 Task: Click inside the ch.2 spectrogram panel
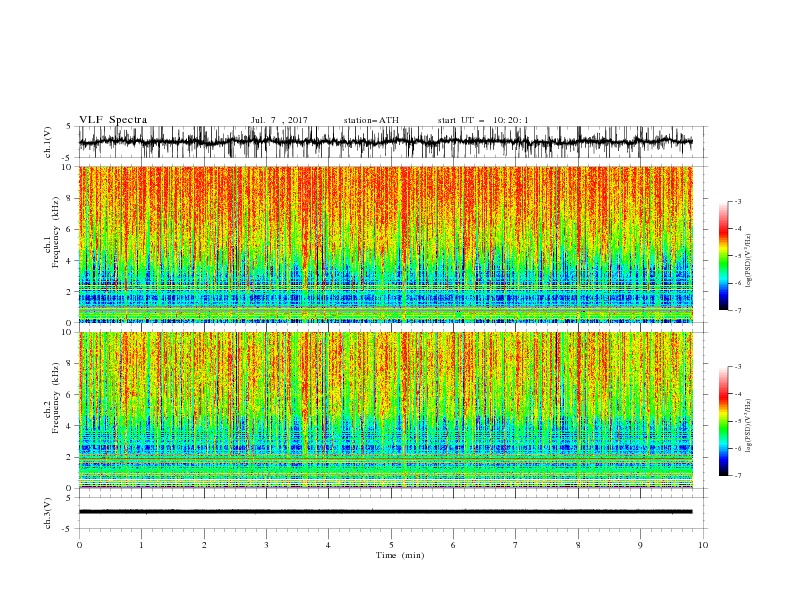point(385,410)
